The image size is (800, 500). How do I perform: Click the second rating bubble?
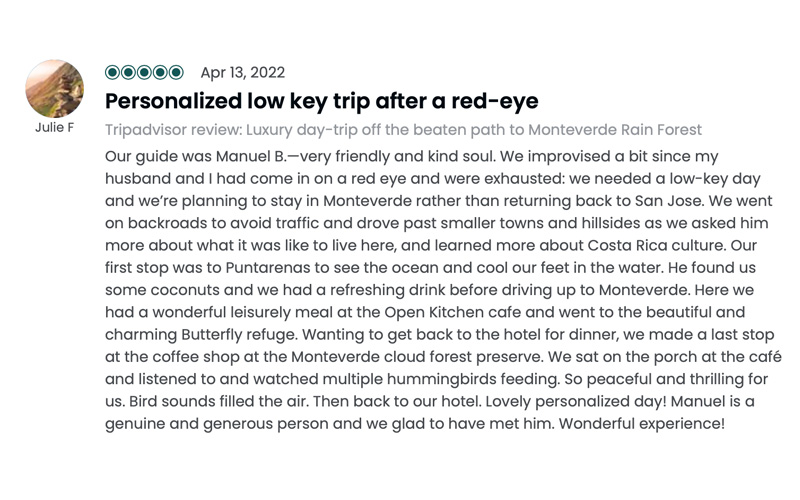point(128,72)
